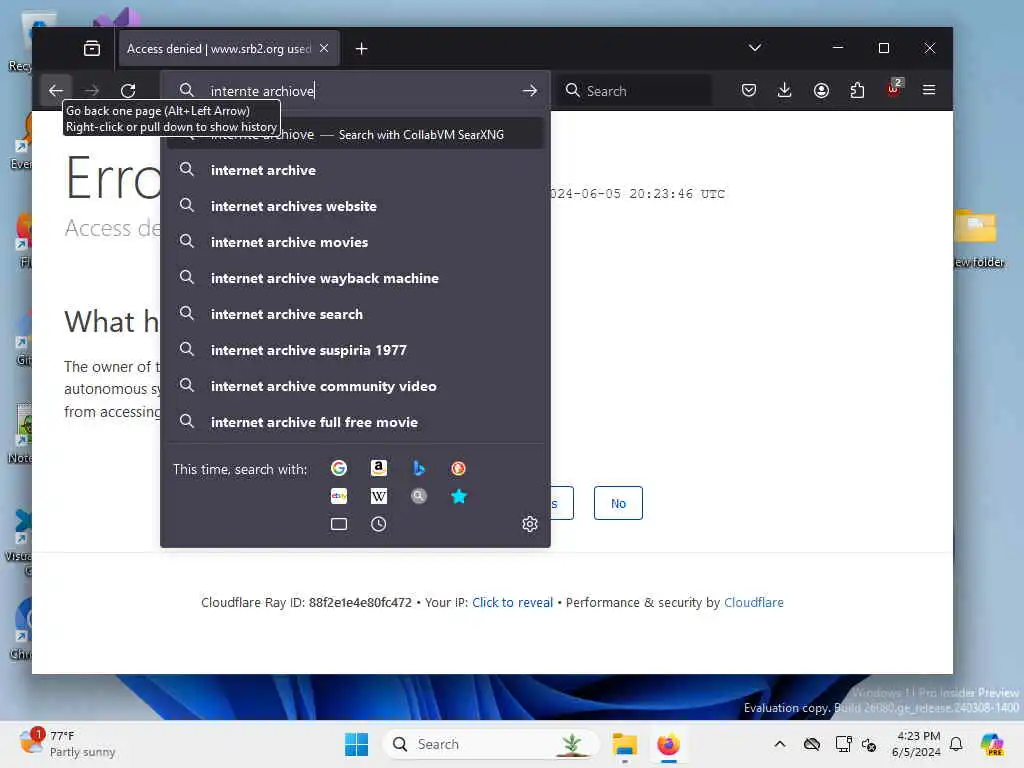Image resolution: width=1024 pixels, height=768 pixels.
Task: Open the Firefox application menu
Action: pos(929,90)
